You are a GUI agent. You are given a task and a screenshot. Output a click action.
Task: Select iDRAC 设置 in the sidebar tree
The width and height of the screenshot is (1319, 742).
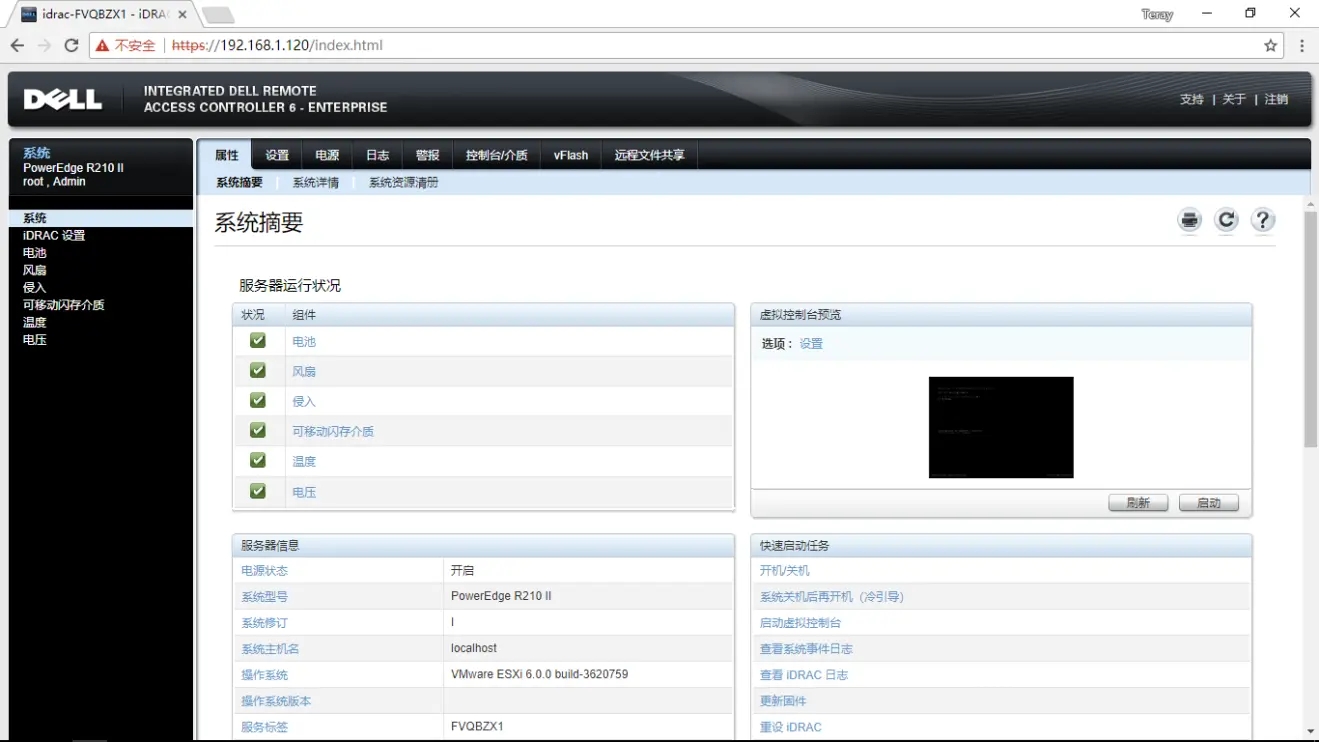point(54,235)
